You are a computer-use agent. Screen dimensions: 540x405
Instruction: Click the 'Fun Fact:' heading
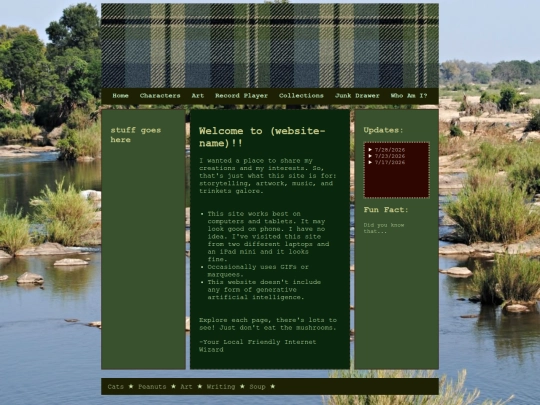pos(386,210)
